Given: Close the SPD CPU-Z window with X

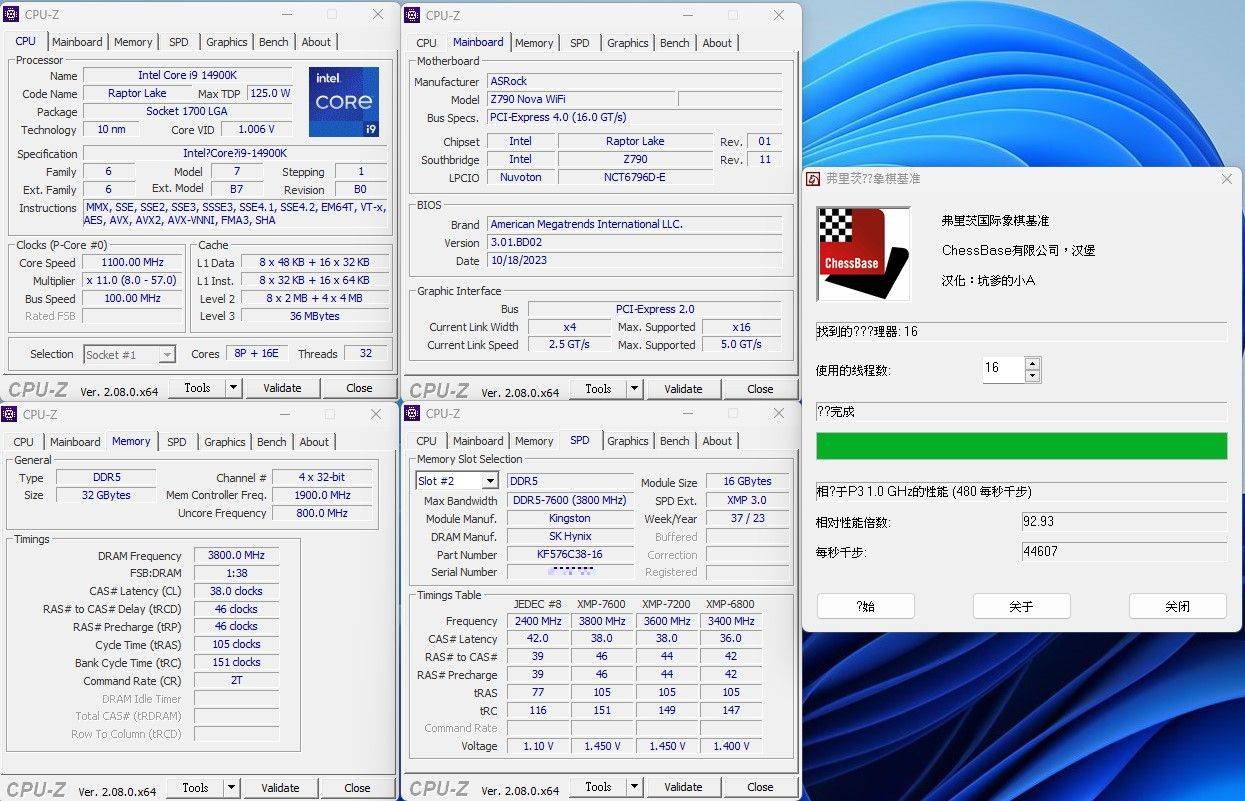Looking at the screenshot, I should point(778,414).
